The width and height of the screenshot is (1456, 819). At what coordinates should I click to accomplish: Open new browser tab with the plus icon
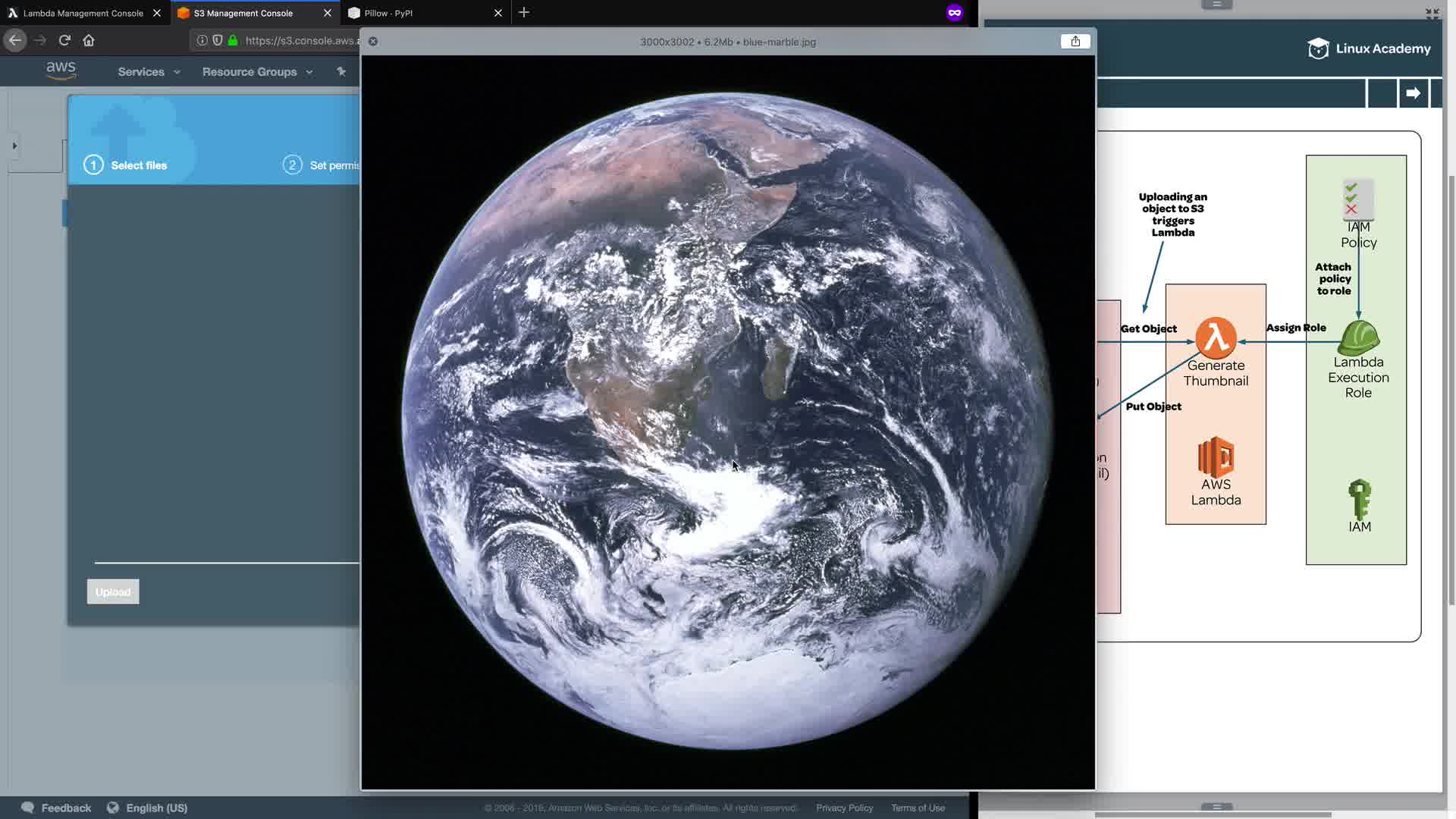point(524,13)
